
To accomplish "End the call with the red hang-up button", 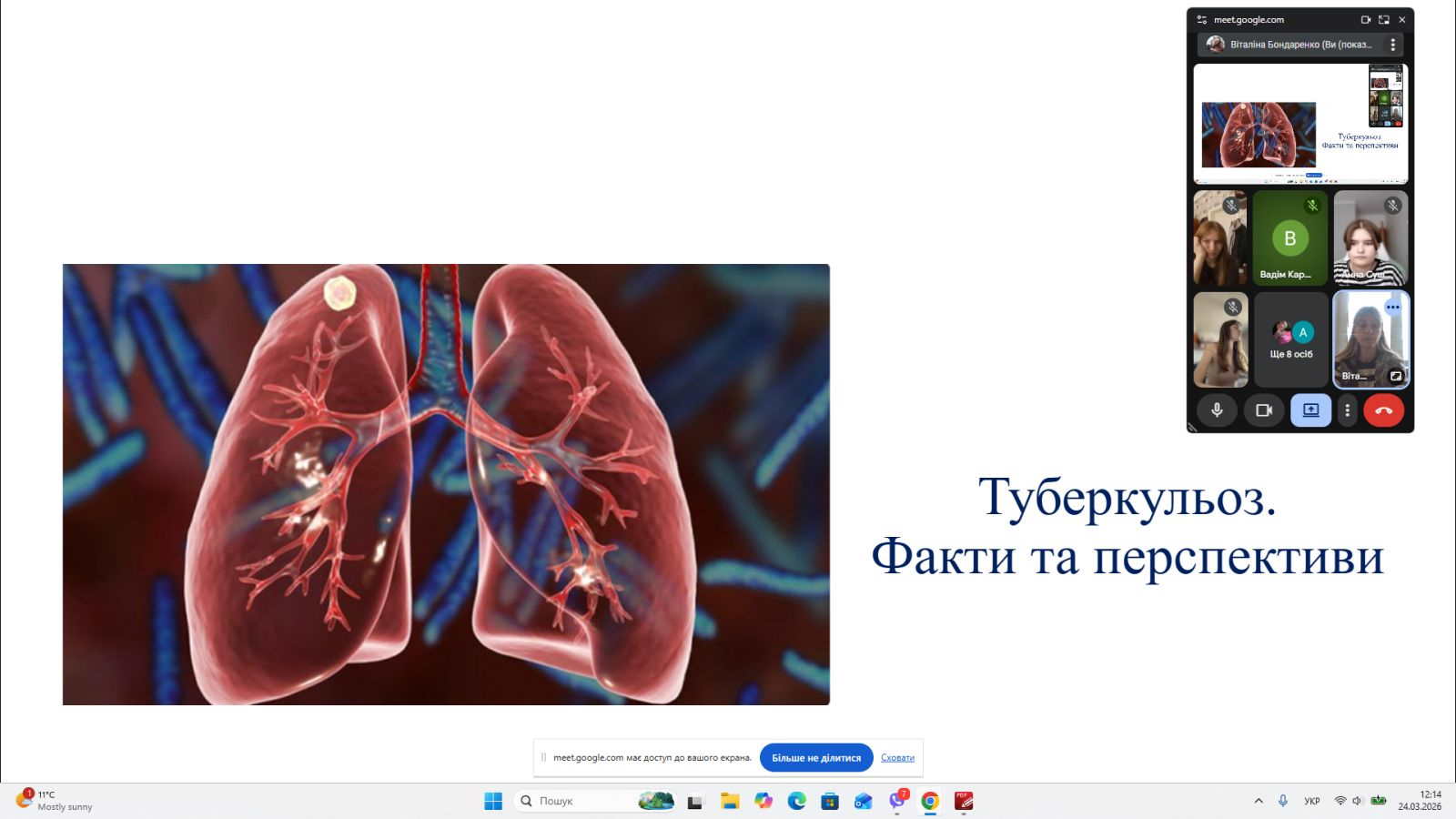I will [x=1383, y=410].
